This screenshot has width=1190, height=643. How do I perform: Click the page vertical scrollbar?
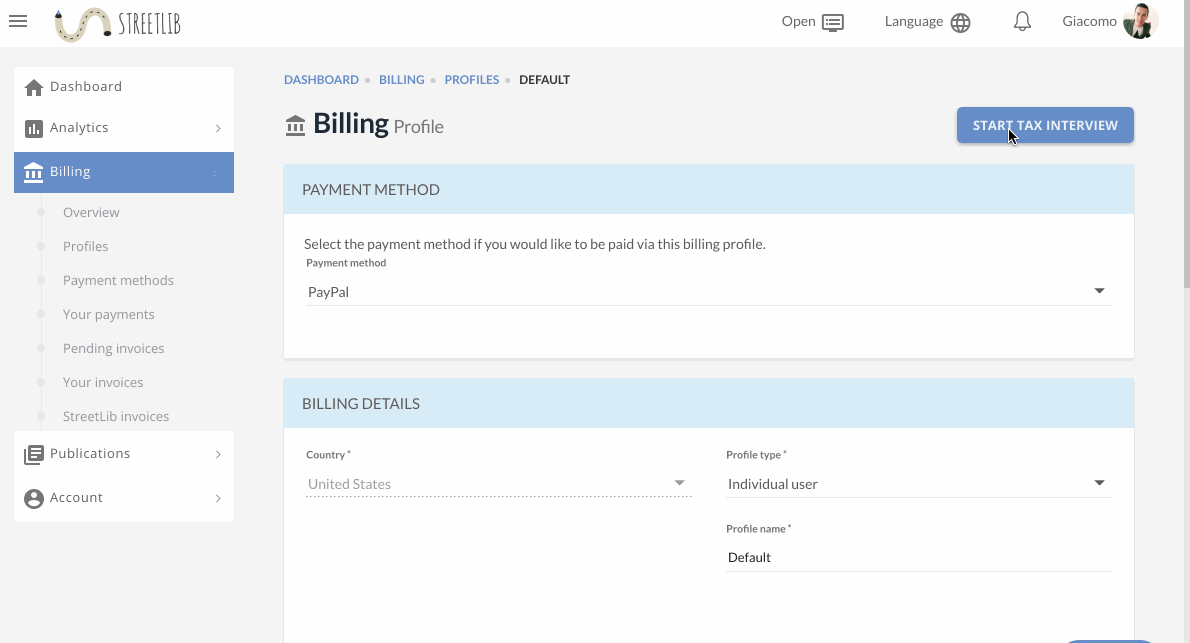(x=1186, y=144)
